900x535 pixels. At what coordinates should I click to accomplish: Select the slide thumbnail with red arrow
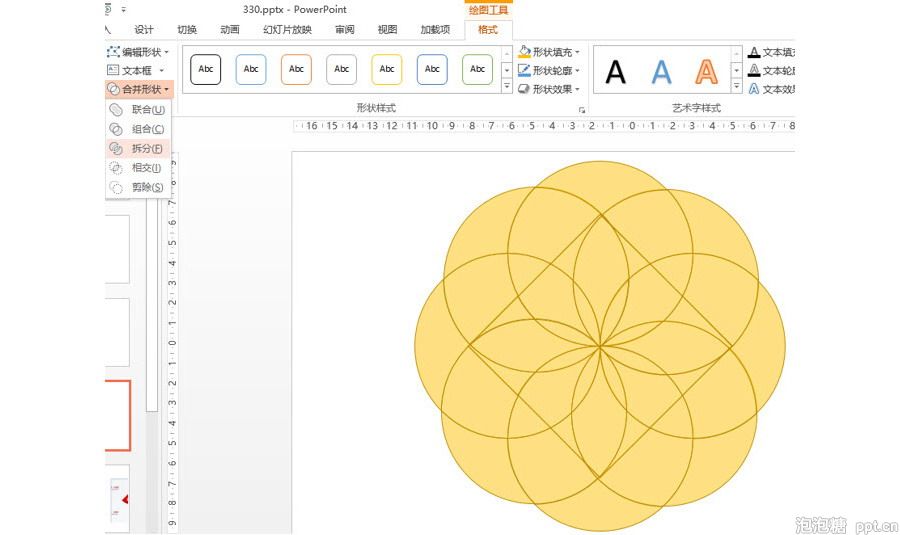tap(118, 498)
